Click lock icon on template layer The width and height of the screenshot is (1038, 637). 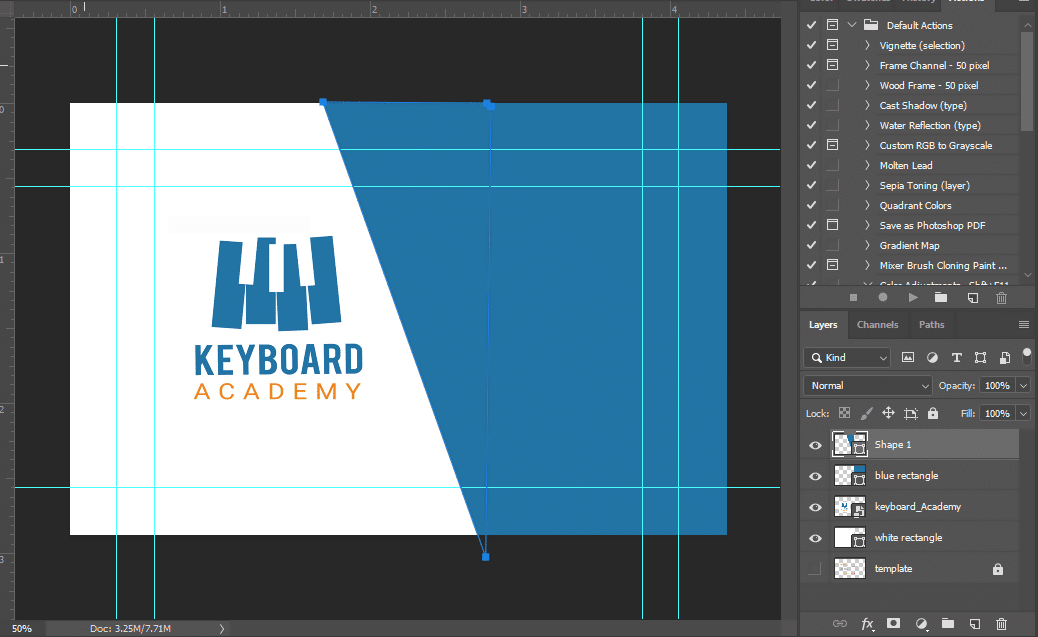(x=998, y=569)
